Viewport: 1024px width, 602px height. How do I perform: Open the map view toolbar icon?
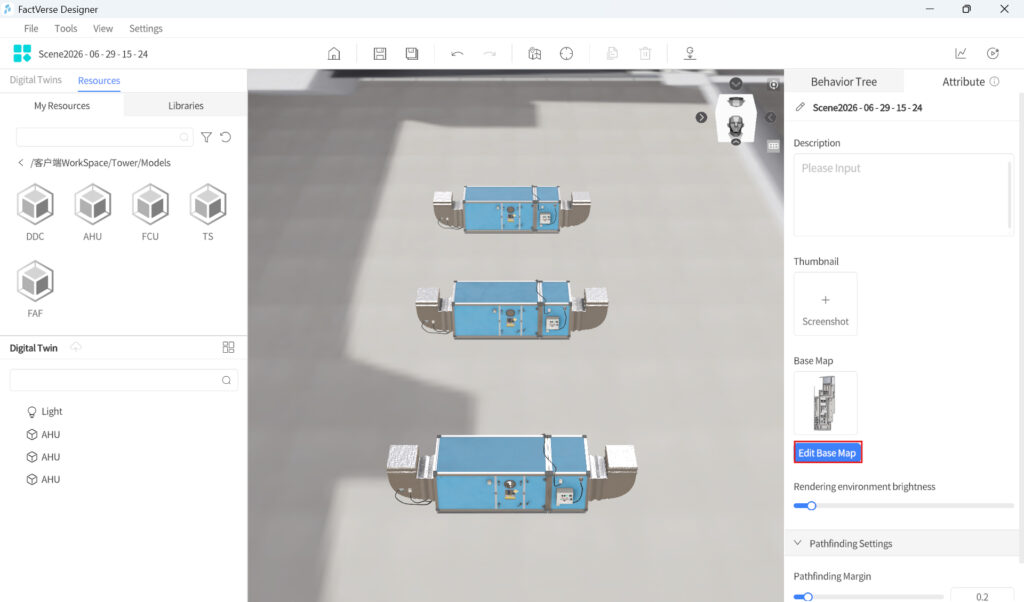534,54
